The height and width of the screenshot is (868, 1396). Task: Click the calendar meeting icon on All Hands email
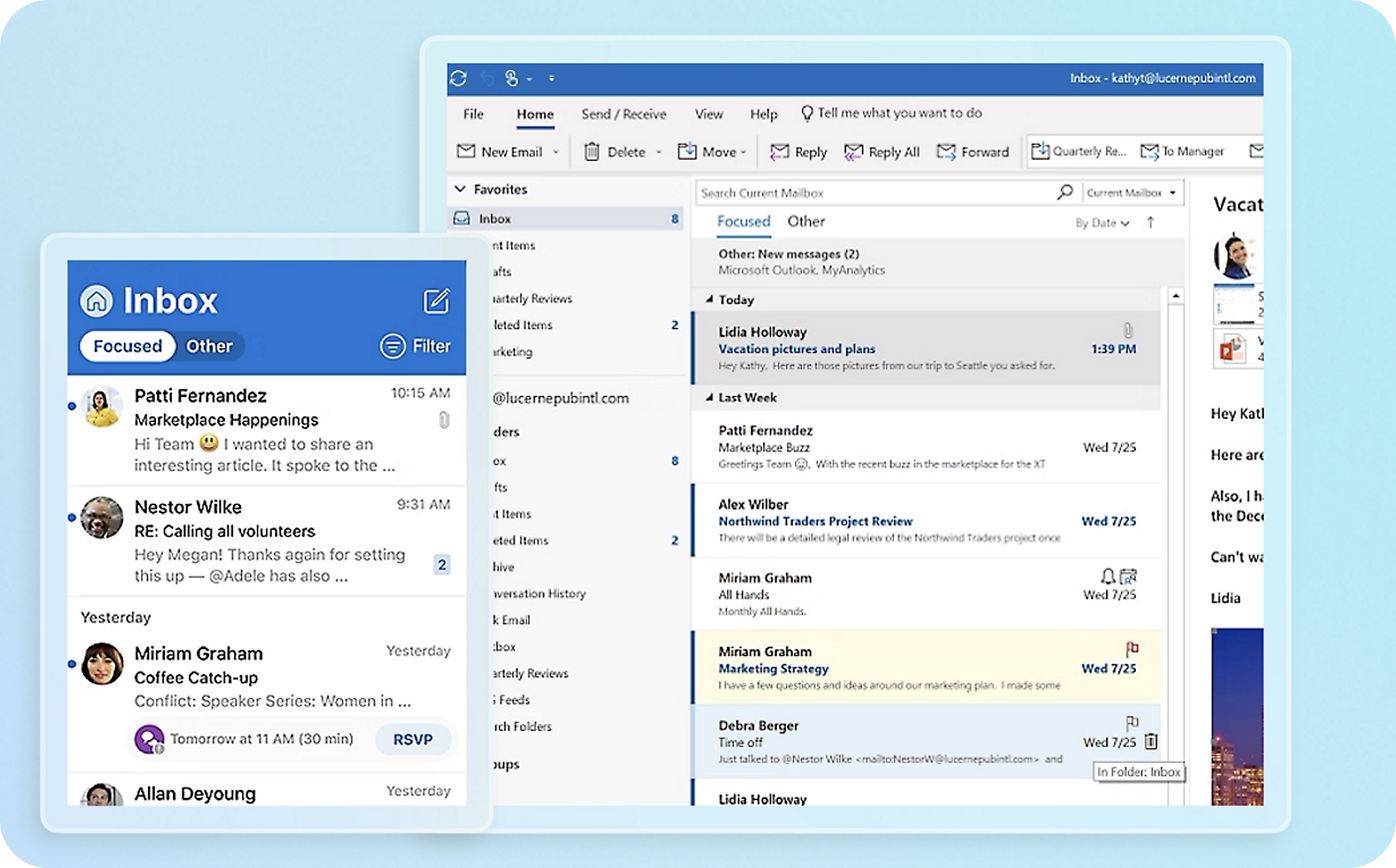coord(1128,576)
